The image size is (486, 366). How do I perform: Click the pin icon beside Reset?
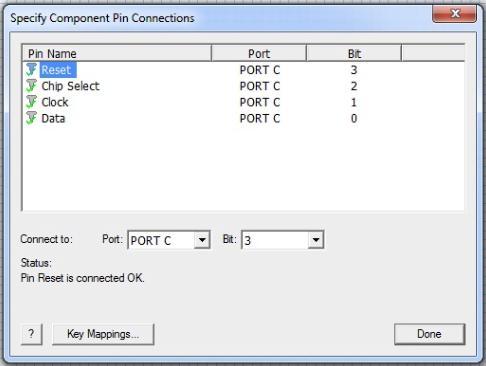click(31, 70)
